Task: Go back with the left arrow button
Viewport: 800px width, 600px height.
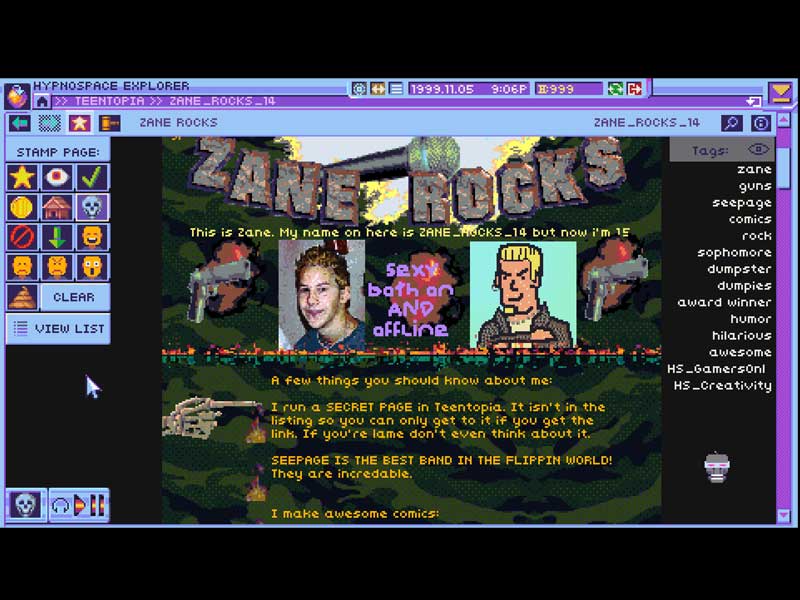Action: click(20, 123)
